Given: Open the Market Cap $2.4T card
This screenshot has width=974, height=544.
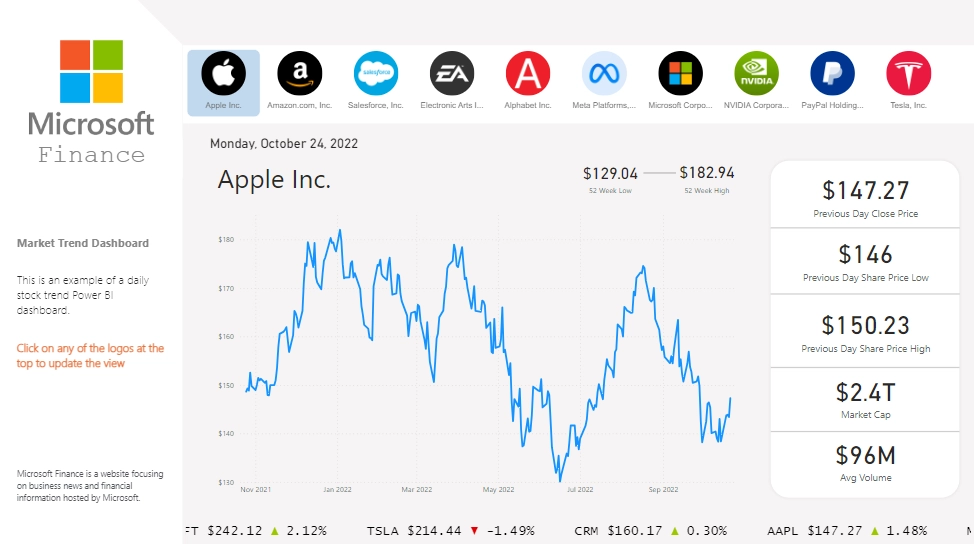Looking at the screenshot, I should point(865,399).
